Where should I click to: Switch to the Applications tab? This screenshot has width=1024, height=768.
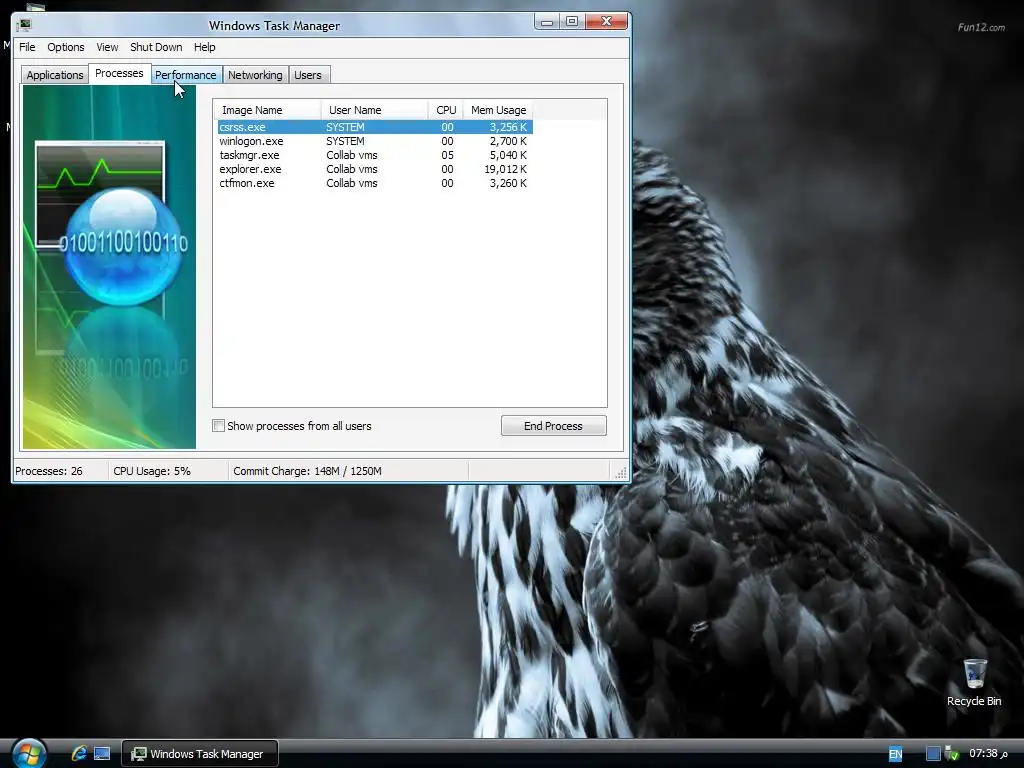[x=55, y=75]
